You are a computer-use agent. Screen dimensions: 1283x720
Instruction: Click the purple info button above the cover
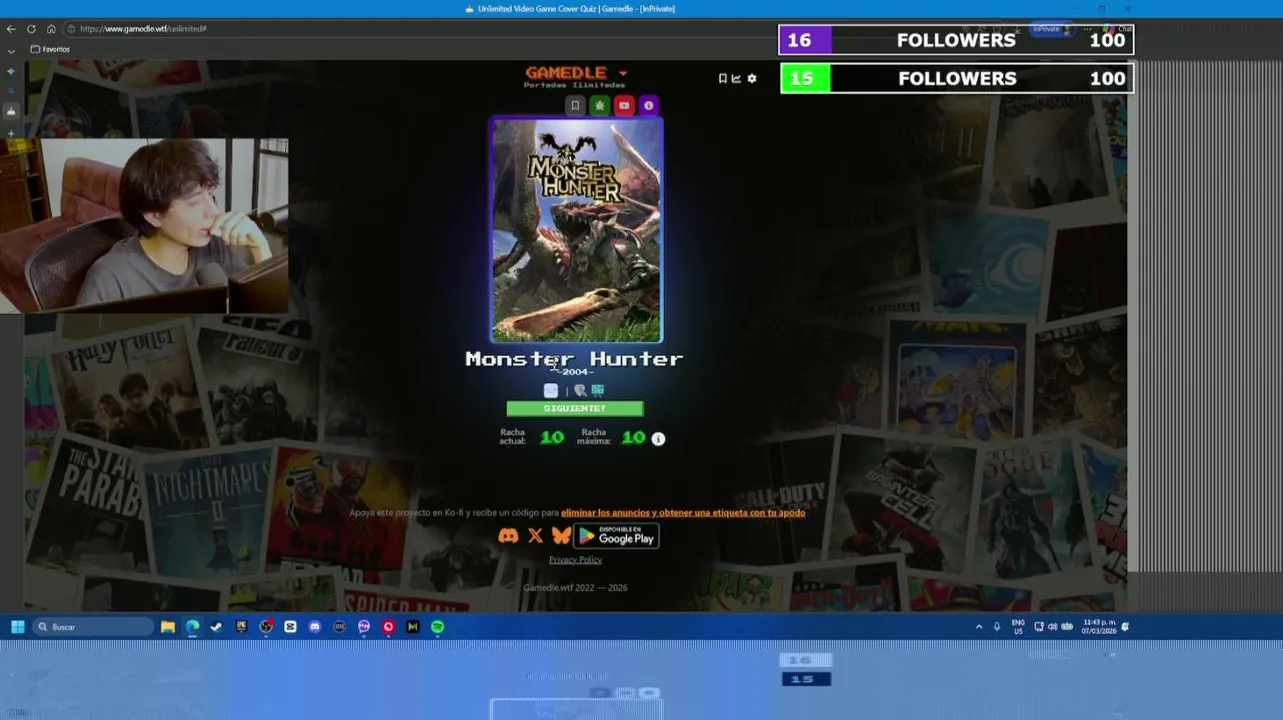pos(648,105)
